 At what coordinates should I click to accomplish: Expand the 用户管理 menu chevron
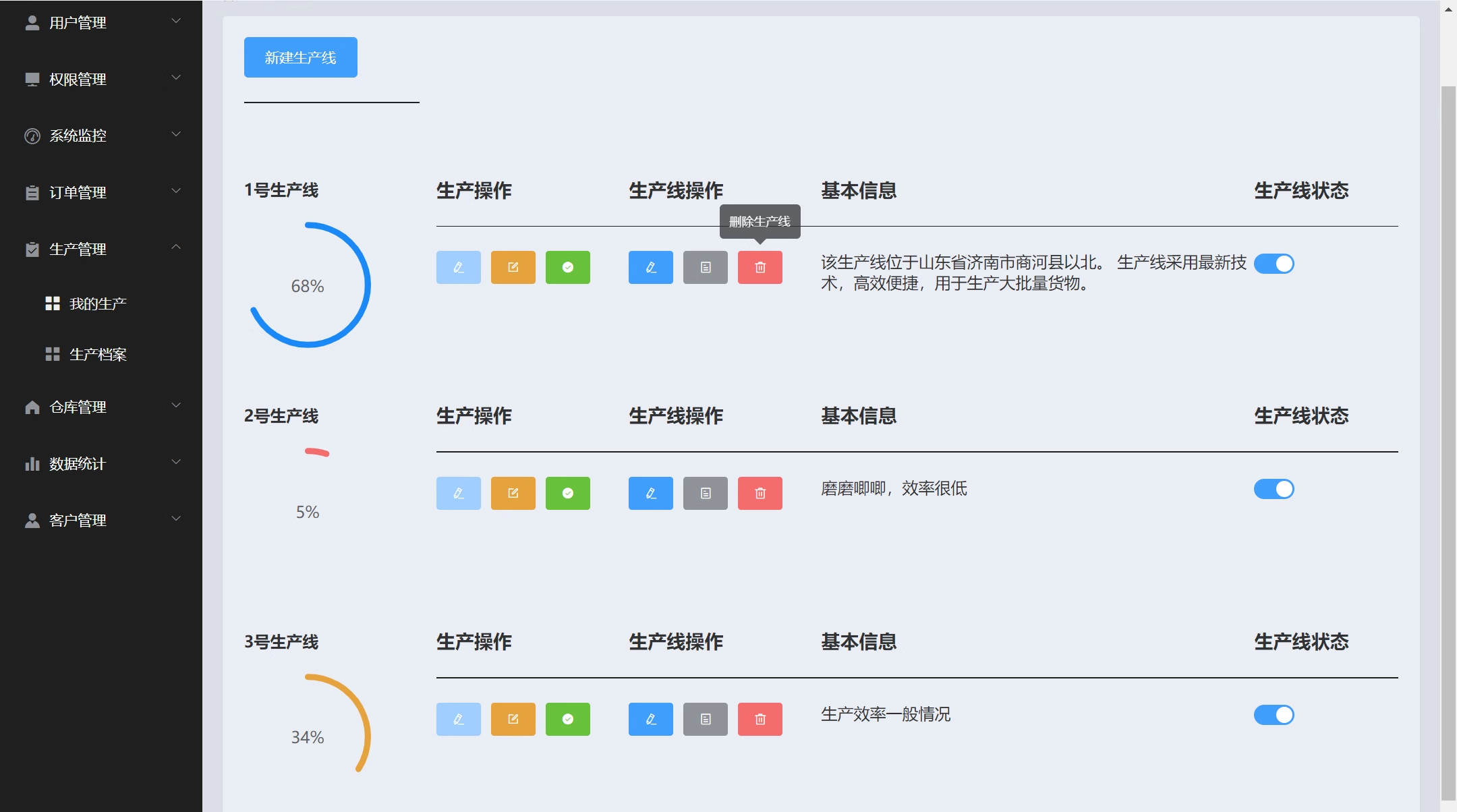[176, 21]
